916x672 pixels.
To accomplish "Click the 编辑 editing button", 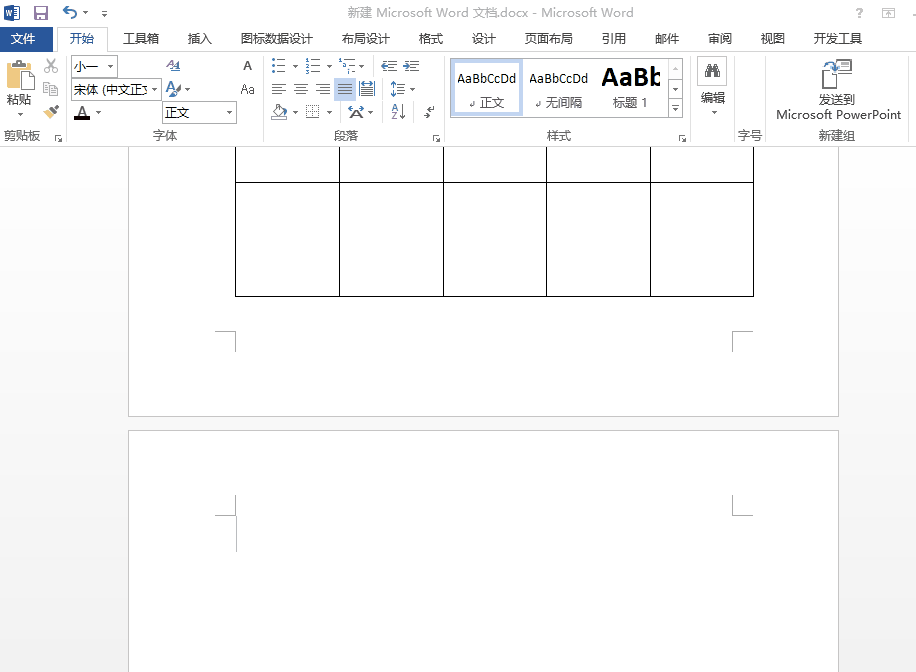I will 712,85.
